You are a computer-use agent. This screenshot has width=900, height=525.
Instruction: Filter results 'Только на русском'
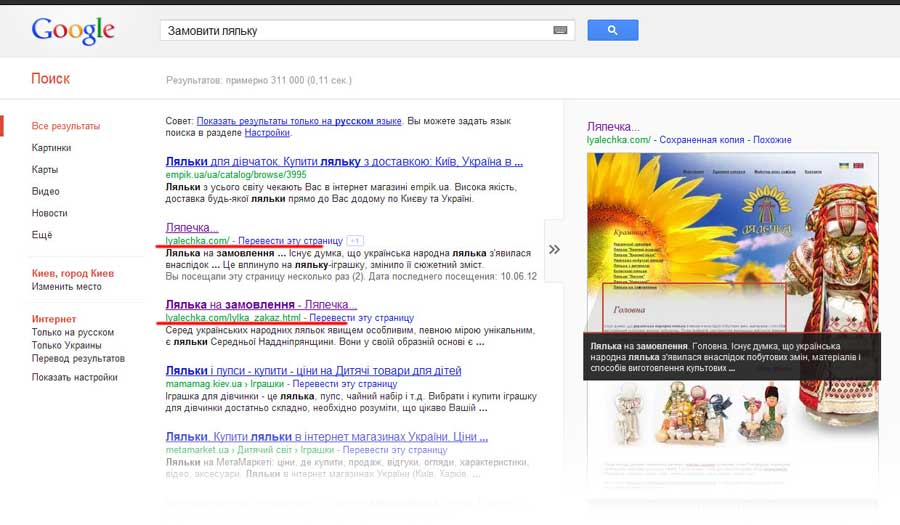coord(73,332)
